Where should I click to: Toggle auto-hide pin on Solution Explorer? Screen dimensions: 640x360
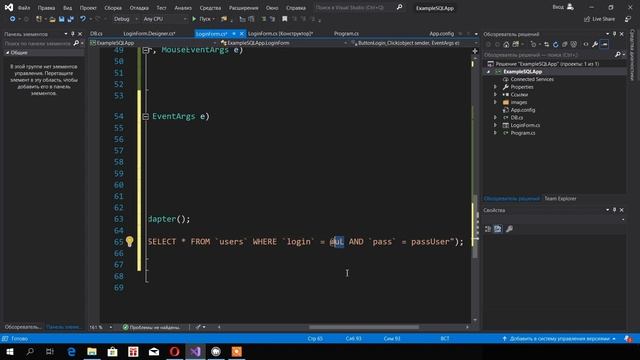click(615, 34)
